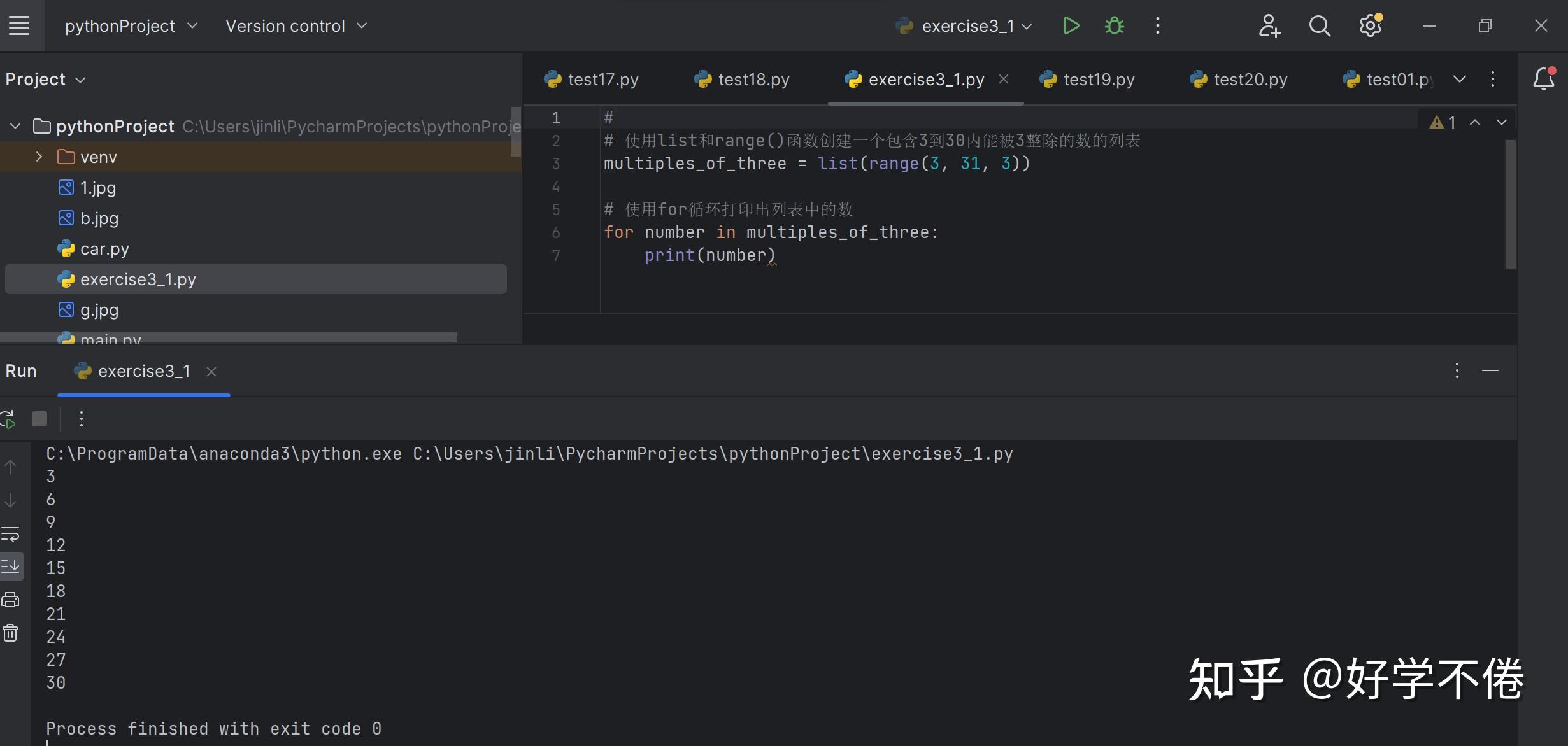1568x746 pixels.
Task: Open IDE settings gear icon
Action: point(1370,26)
